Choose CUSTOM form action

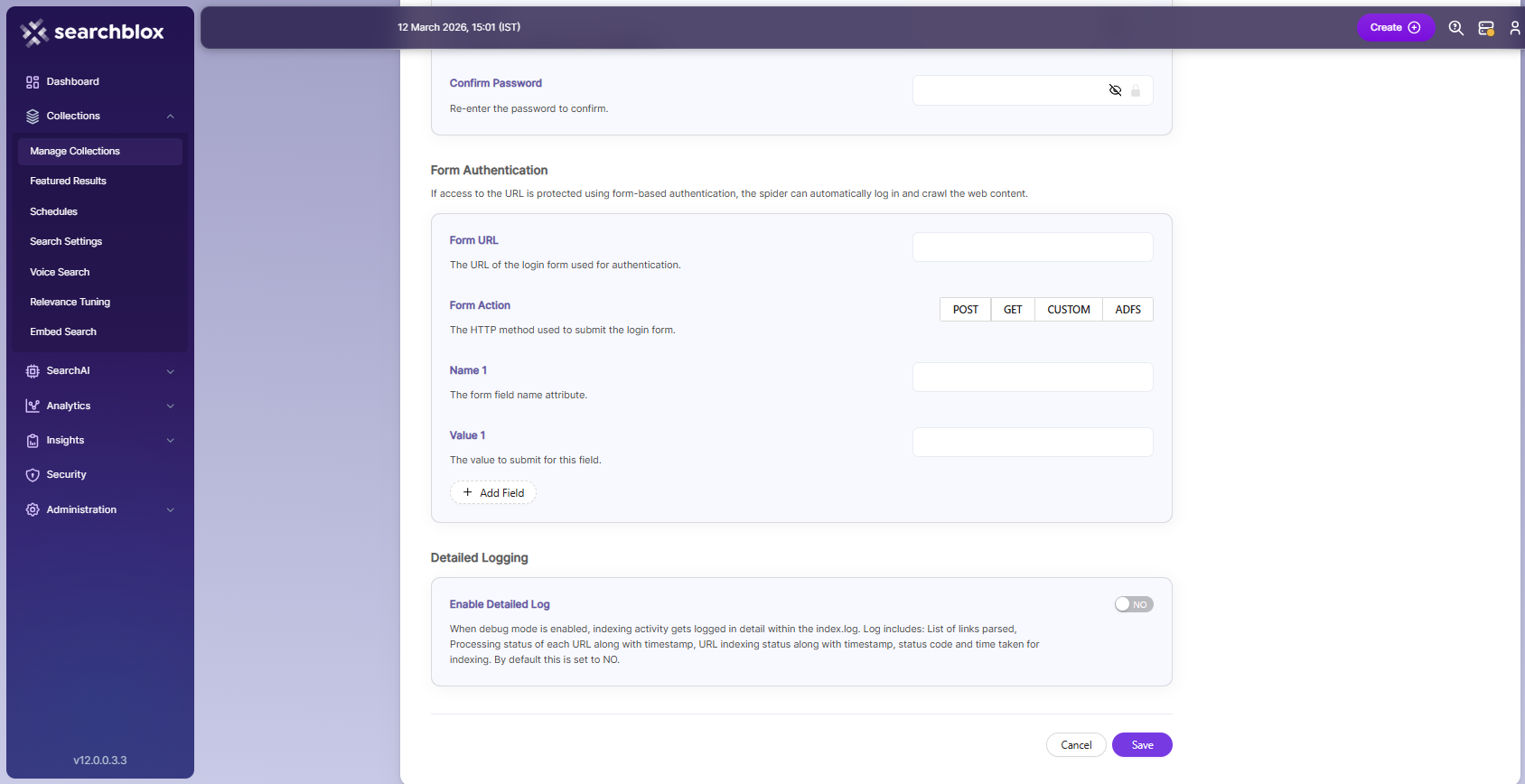click(x=1069, y=310)
